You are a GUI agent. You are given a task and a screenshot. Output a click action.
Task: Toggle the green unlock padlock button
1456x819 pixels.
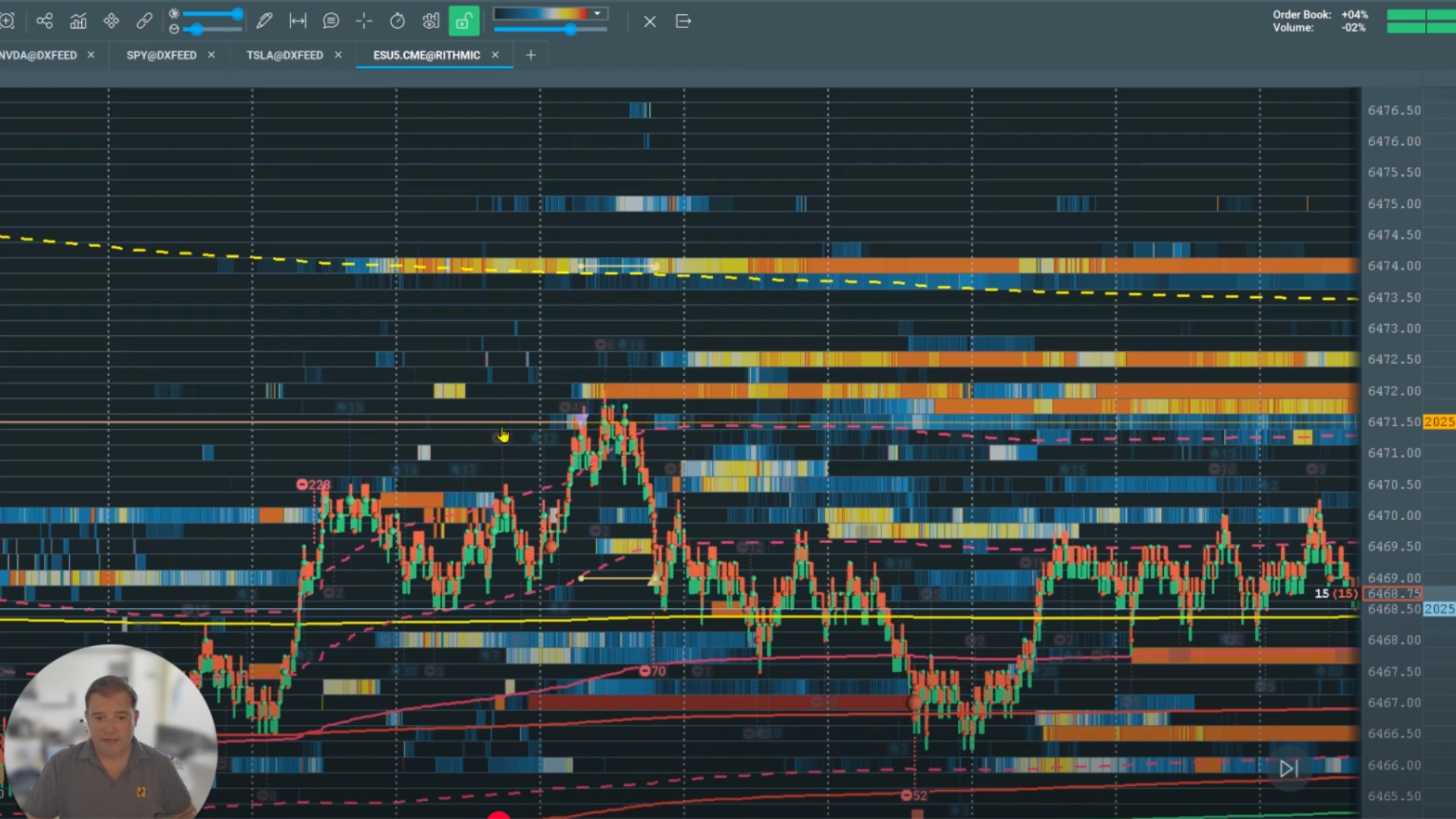coord(463,21)
